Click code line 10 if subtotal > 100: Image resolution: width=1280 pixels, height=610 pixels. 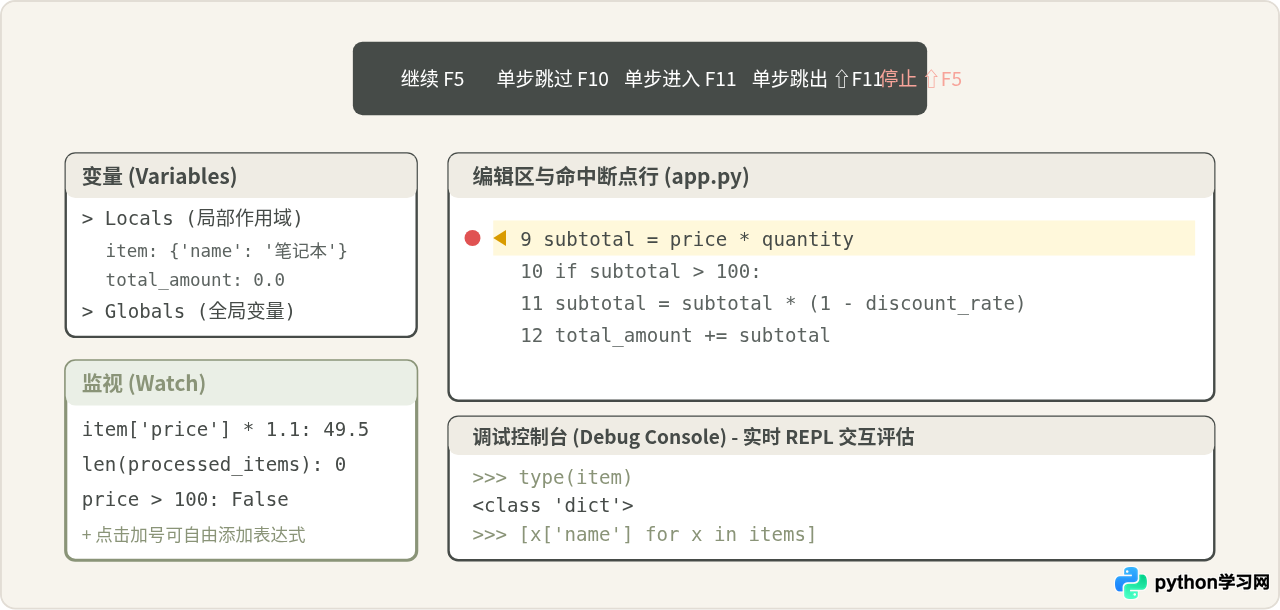pyautogui.click(x=640, y=271)
